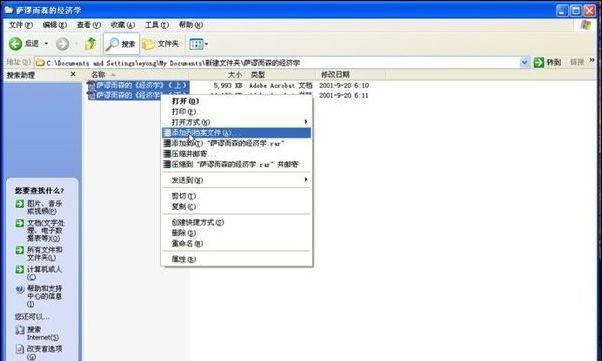Open the 编辑(E) menu
Screen dimensions: 602x361
pos(55,25)
